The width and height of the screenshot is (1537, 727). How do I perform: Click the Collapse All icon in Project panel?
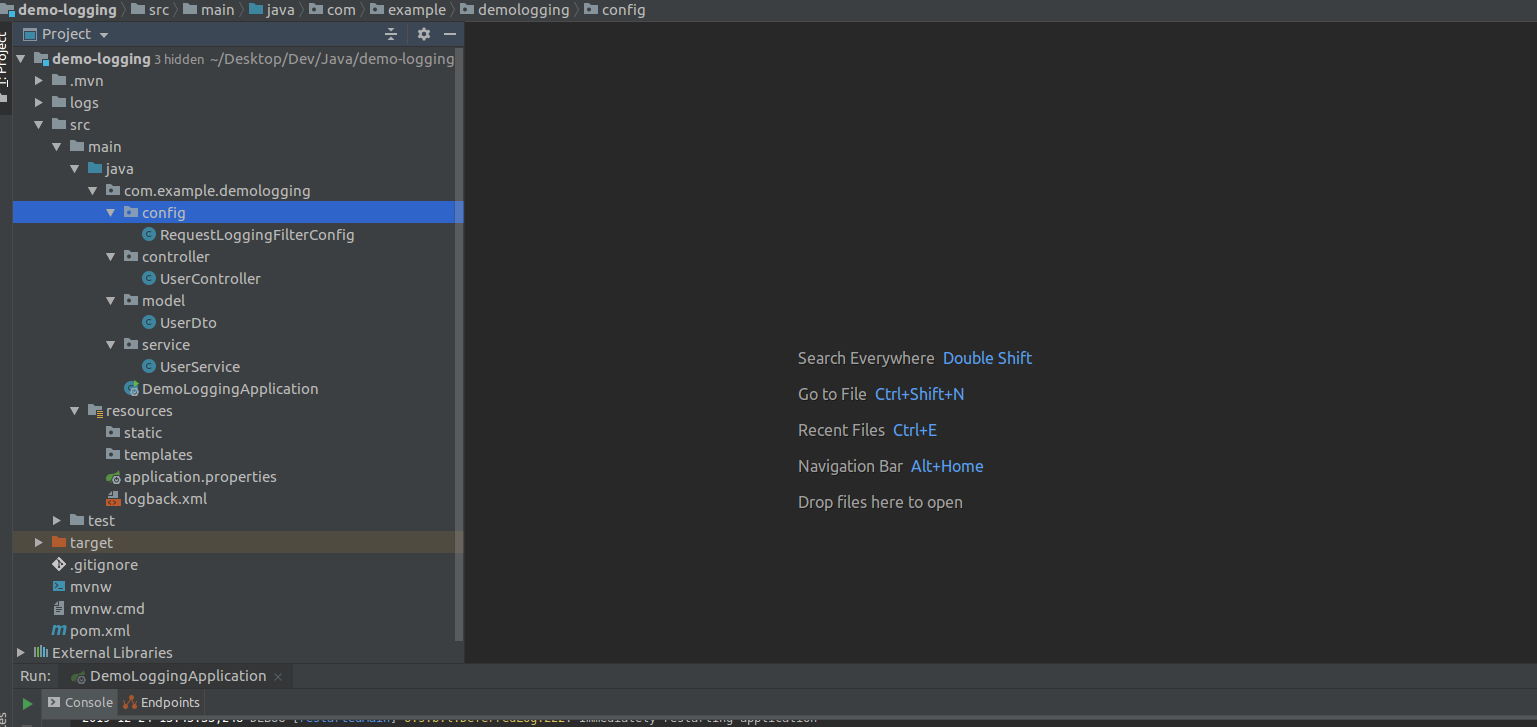point(391,34)
